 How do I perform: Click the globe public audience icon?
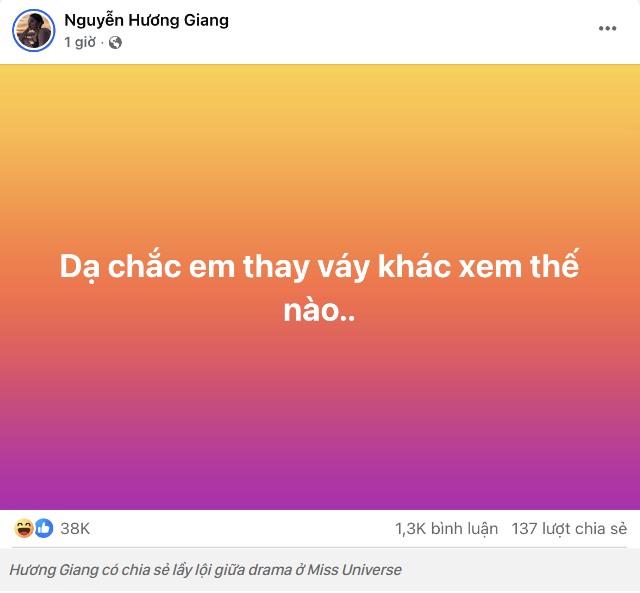point(115,42)
